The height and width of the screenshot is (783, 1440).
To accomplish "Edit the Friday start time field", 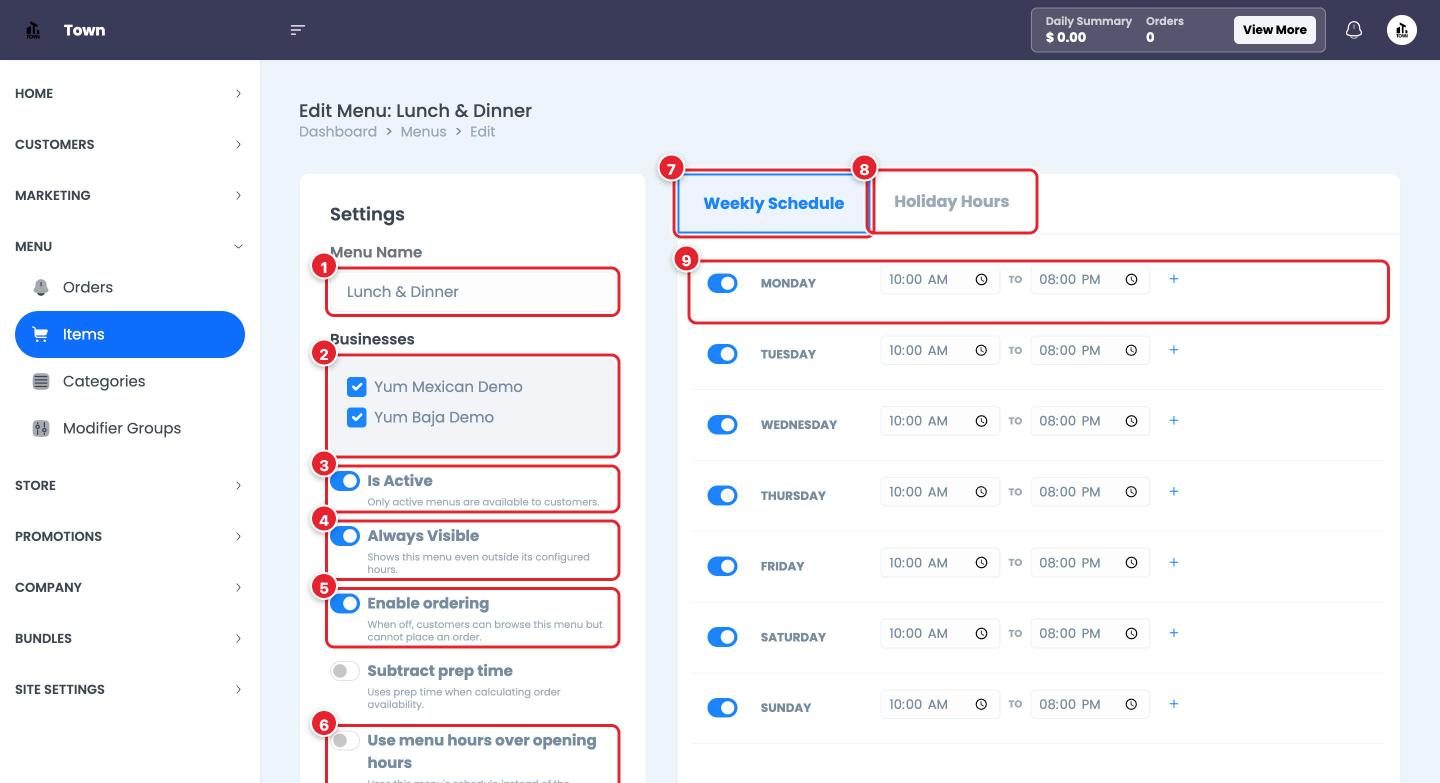I will [940, 563].
